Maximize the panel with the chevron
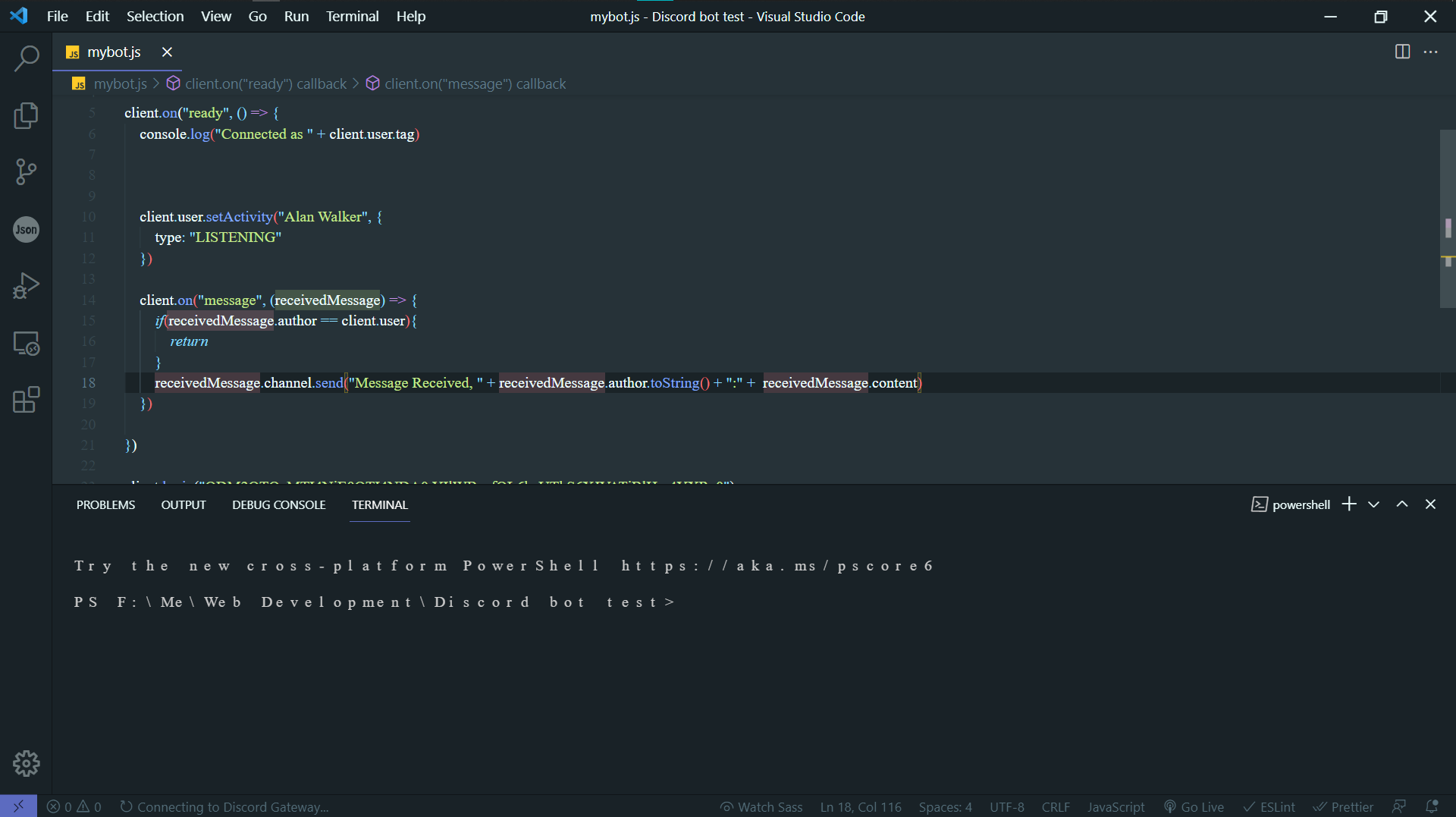 (x=1402, y=504)
